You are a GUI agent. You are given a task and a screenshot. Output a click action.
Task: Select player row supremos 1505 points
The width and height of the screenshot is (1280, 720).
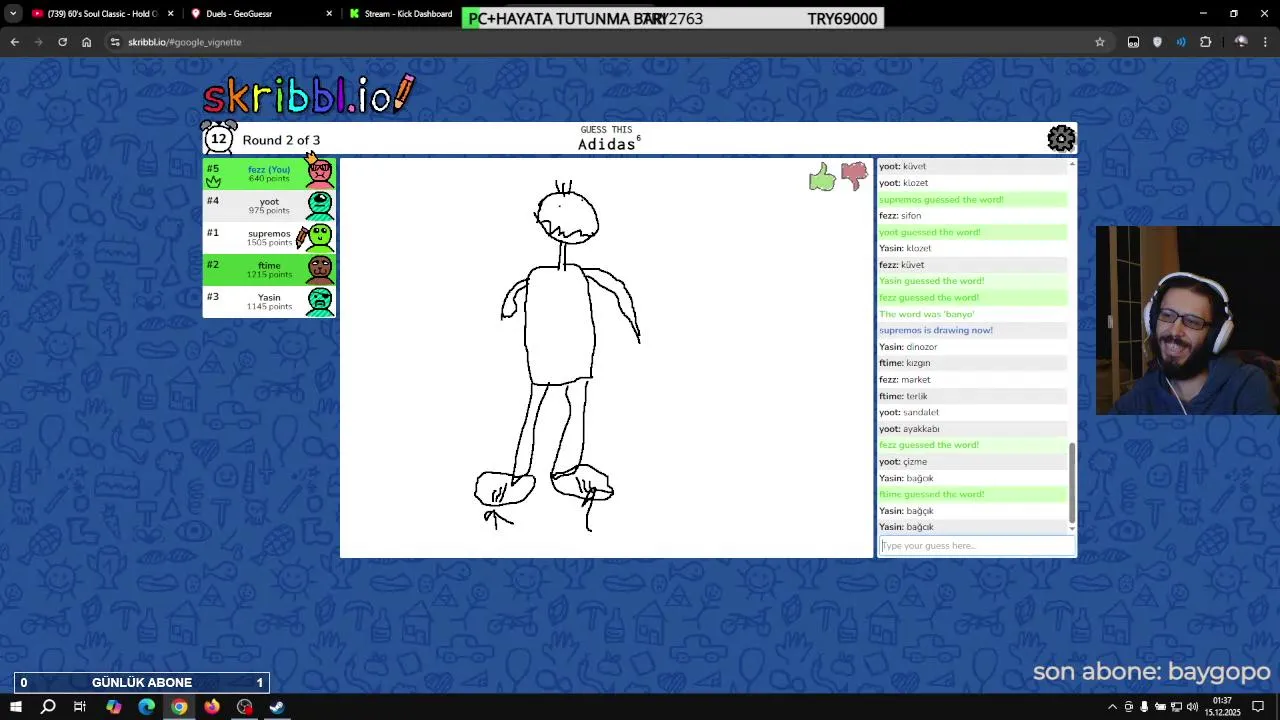(x=269, y=237)
